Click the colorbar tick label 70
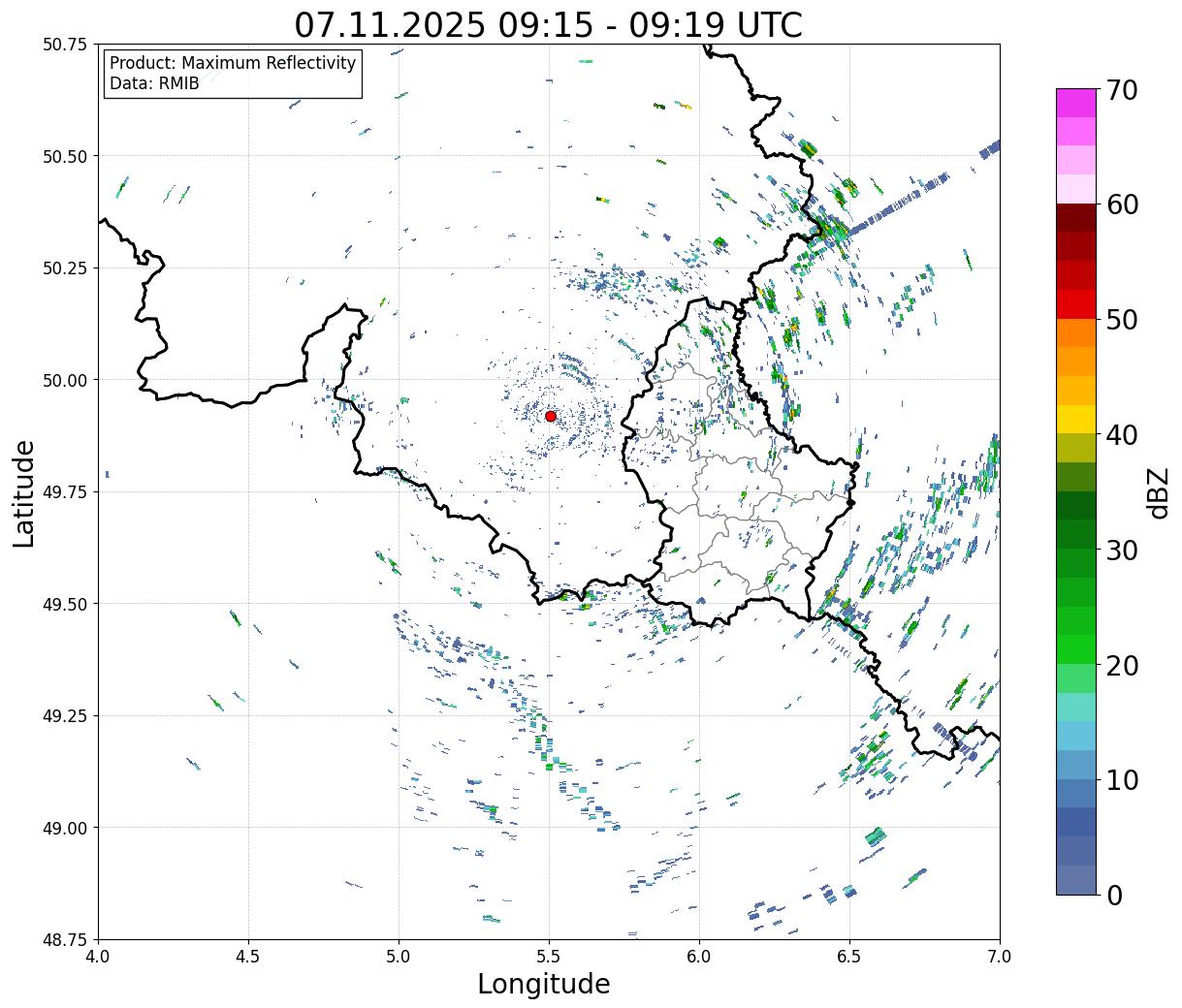 click(1121, 89)
